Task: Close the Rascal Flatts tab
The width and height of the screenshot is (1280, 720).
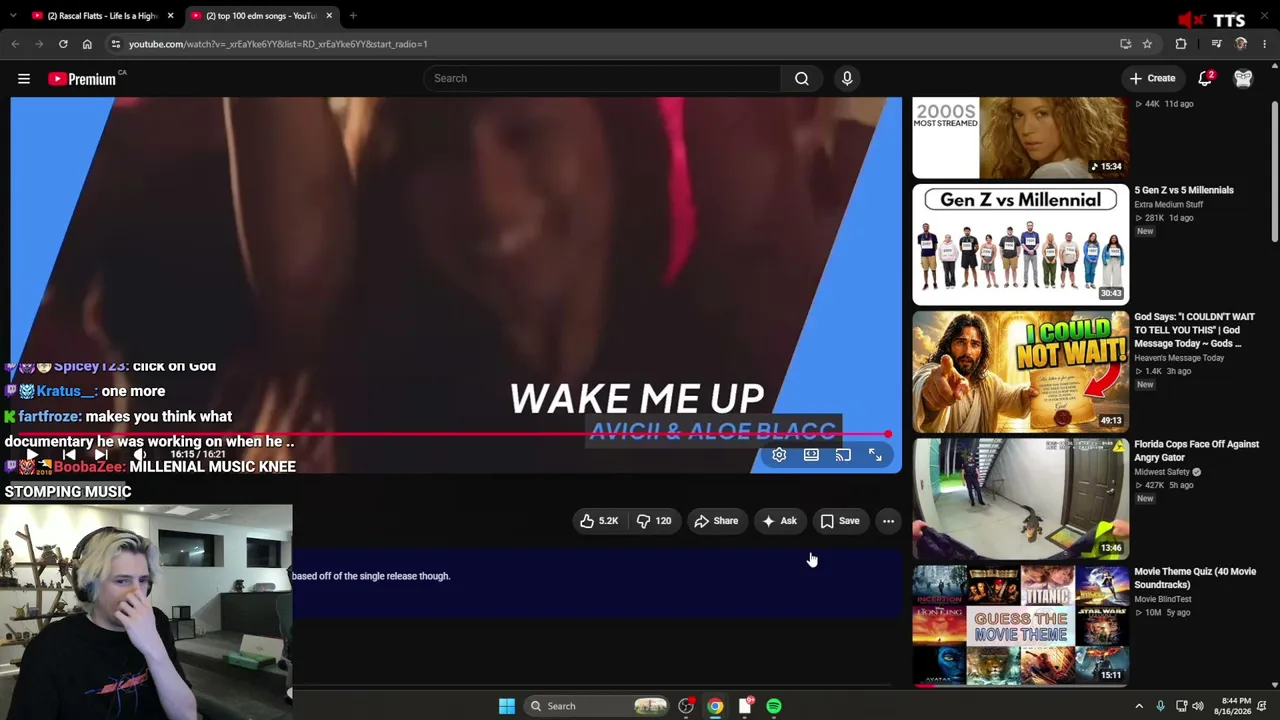Action: (x=170, y=16)
